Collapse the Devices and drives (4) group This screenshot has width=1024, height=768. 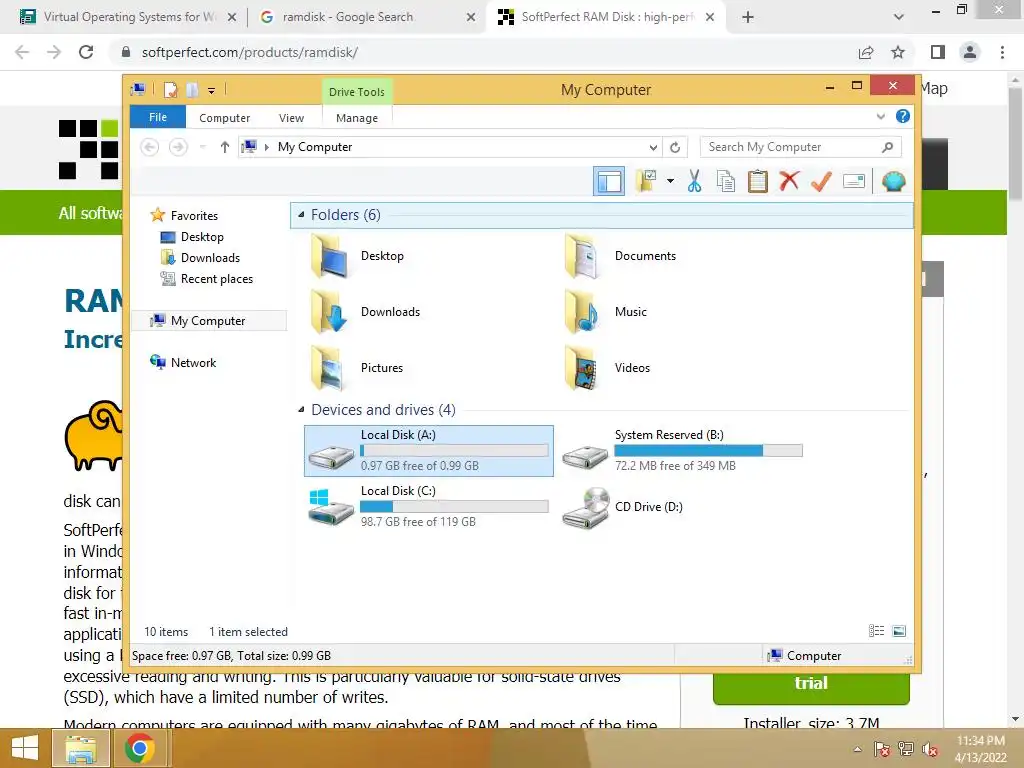click(x=301, y=409)
